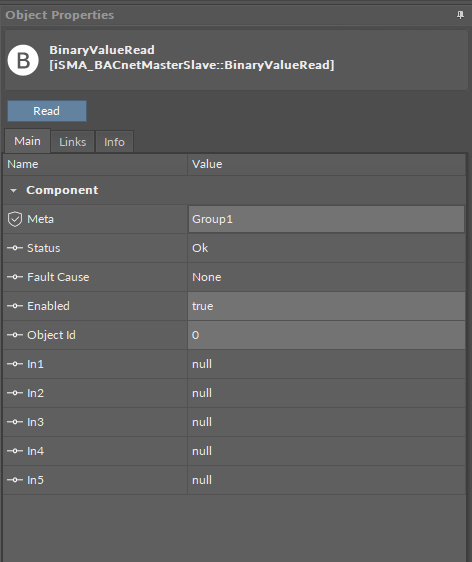Select the In3 null value cell

(x=326, y=422)
